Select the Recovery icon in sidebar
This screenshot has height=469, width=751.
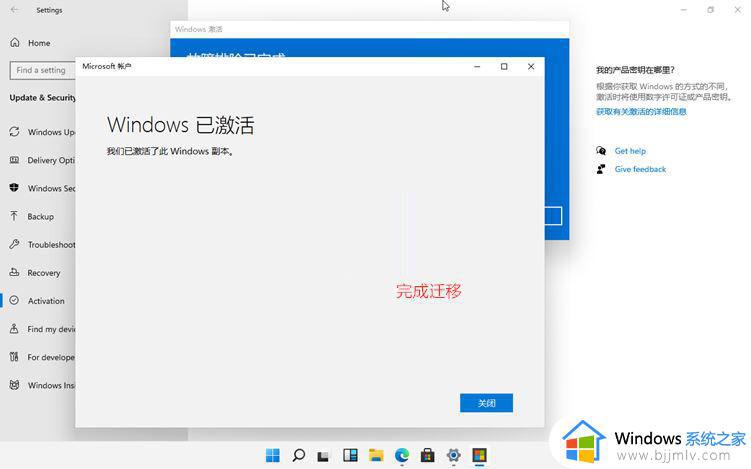coord(14,272)
